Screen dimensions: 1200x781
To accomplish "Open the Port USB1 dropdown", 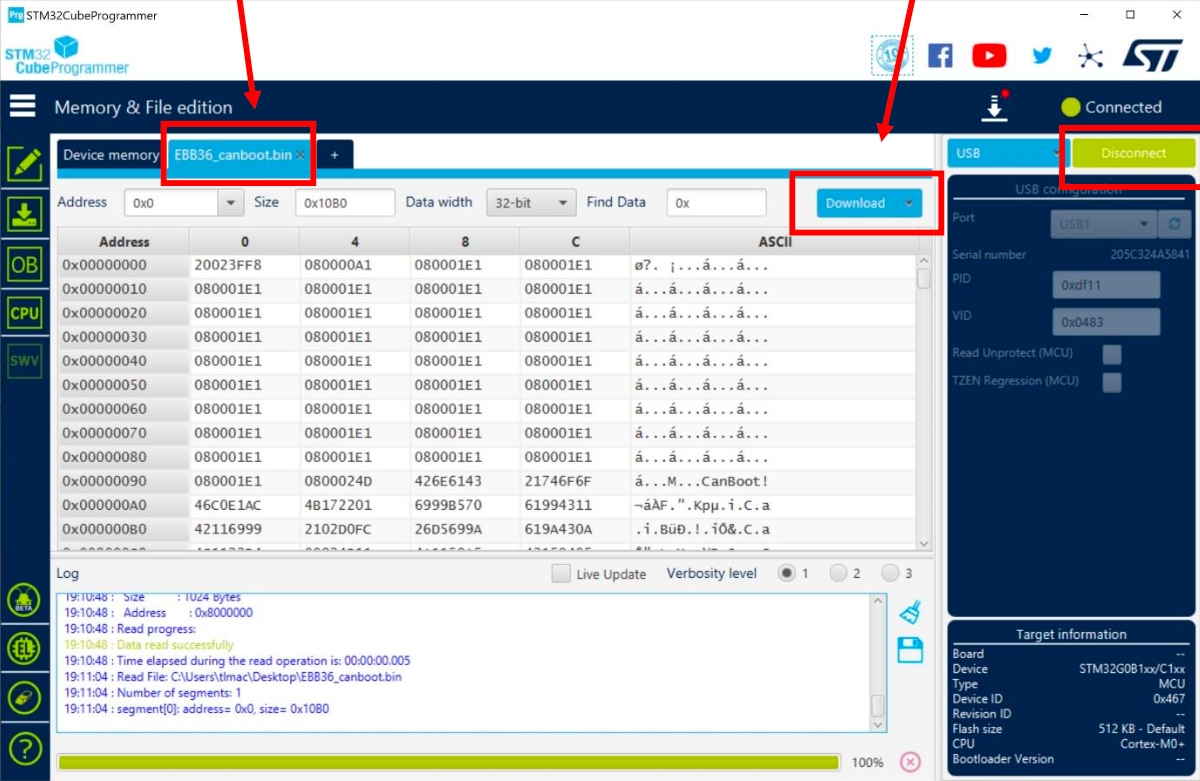I will pos(1104,224).
